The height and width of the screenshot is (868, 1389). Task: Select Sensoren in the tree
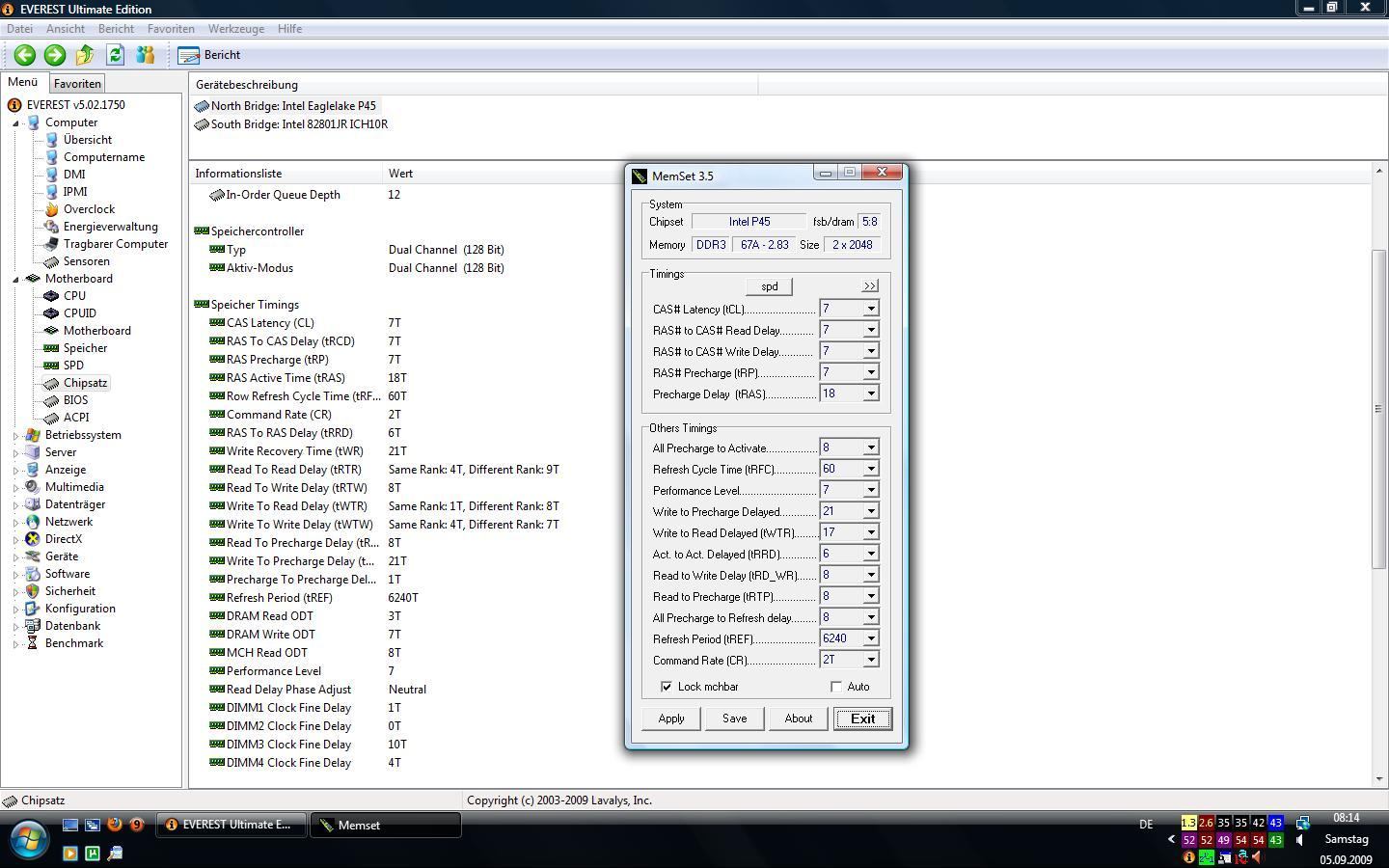pos(87,261)
